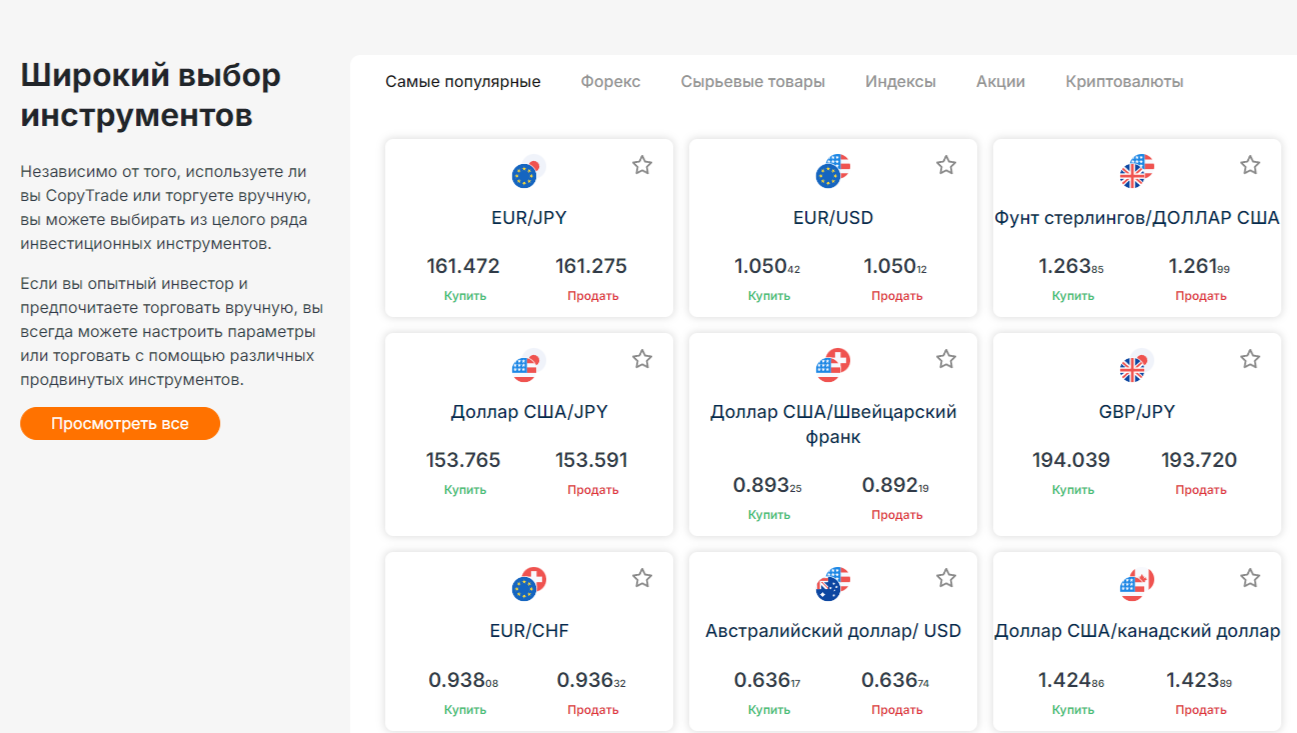Click Продать on Доллар США/канадский доллар card
The width and height of the screenshot is (1297, 733).
click(x=1201, y=710)
